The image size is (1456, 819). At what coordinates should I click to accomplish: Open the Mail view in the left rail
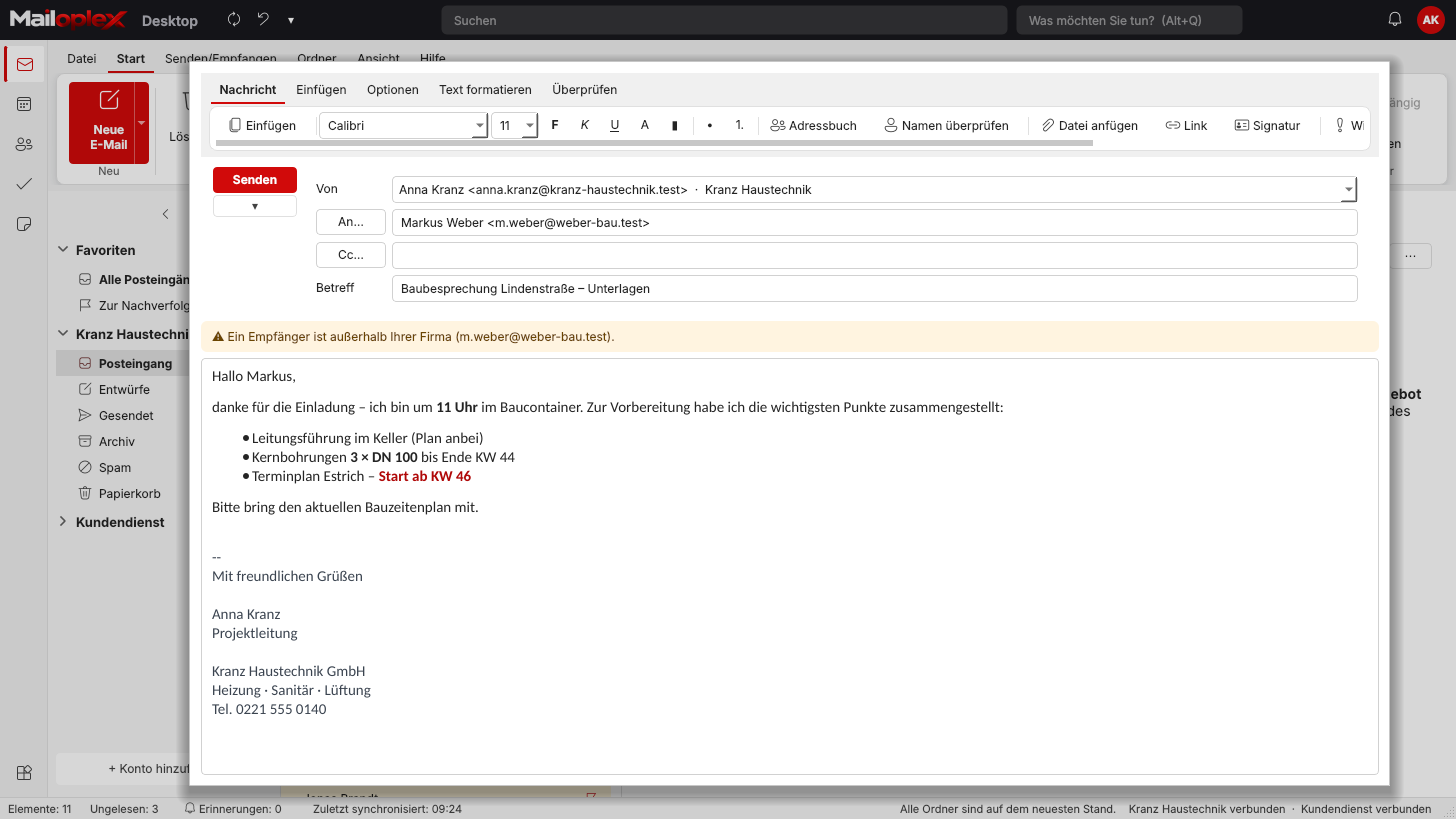(x=25, y=64)
